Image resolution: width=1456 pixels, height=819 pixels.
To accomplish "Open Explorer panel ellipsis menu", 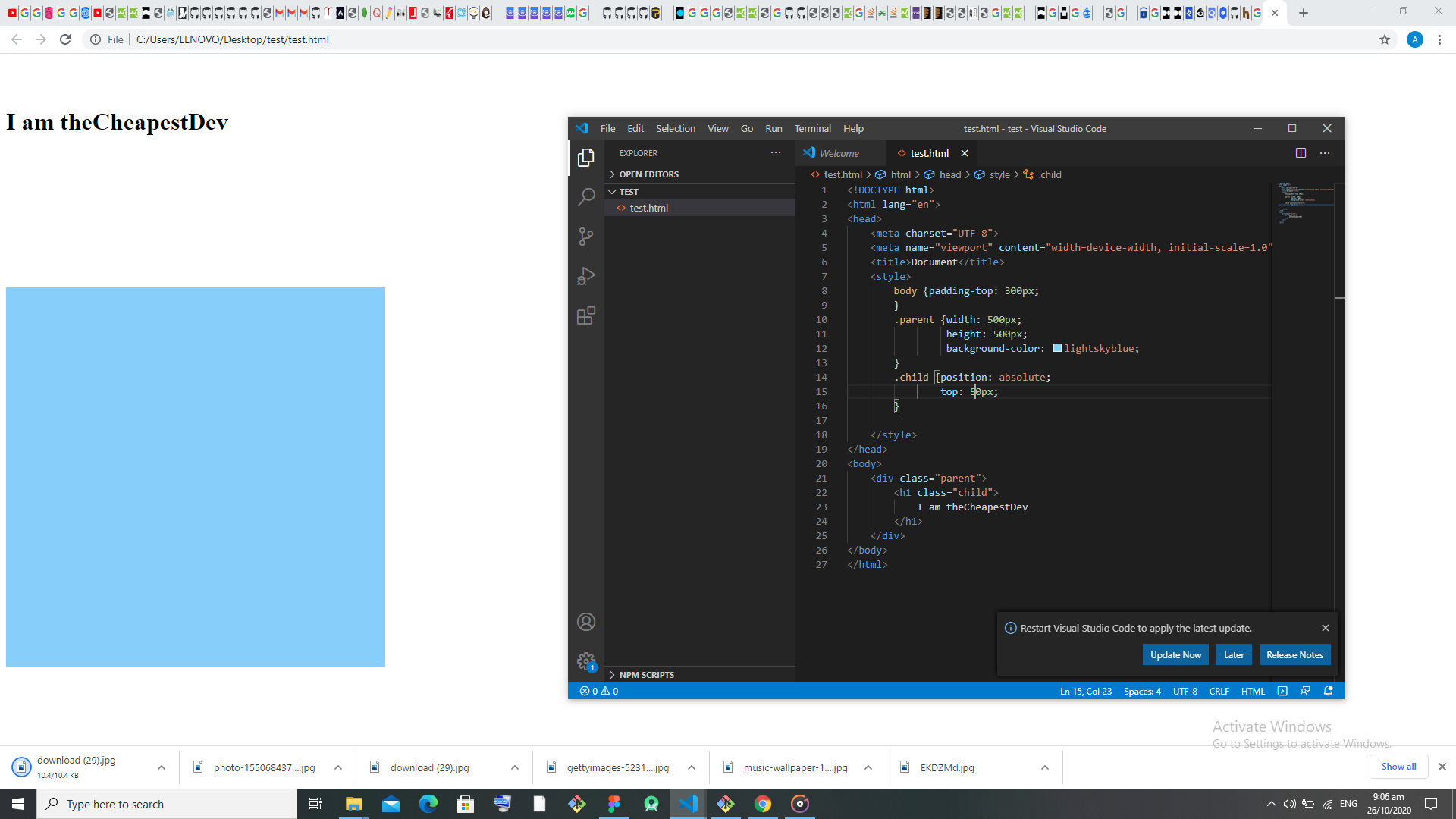I will (775, 153).
